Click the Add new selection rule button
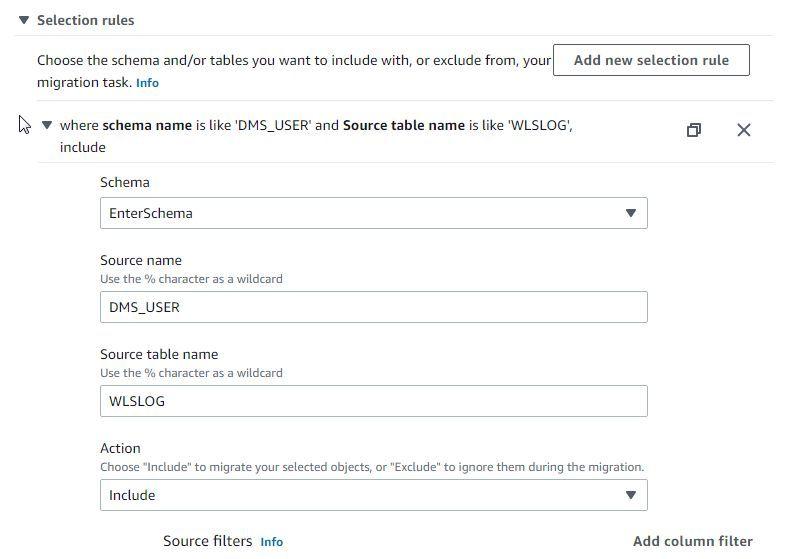Viewport: 790px width, 559px height. (x=651, y=60)
